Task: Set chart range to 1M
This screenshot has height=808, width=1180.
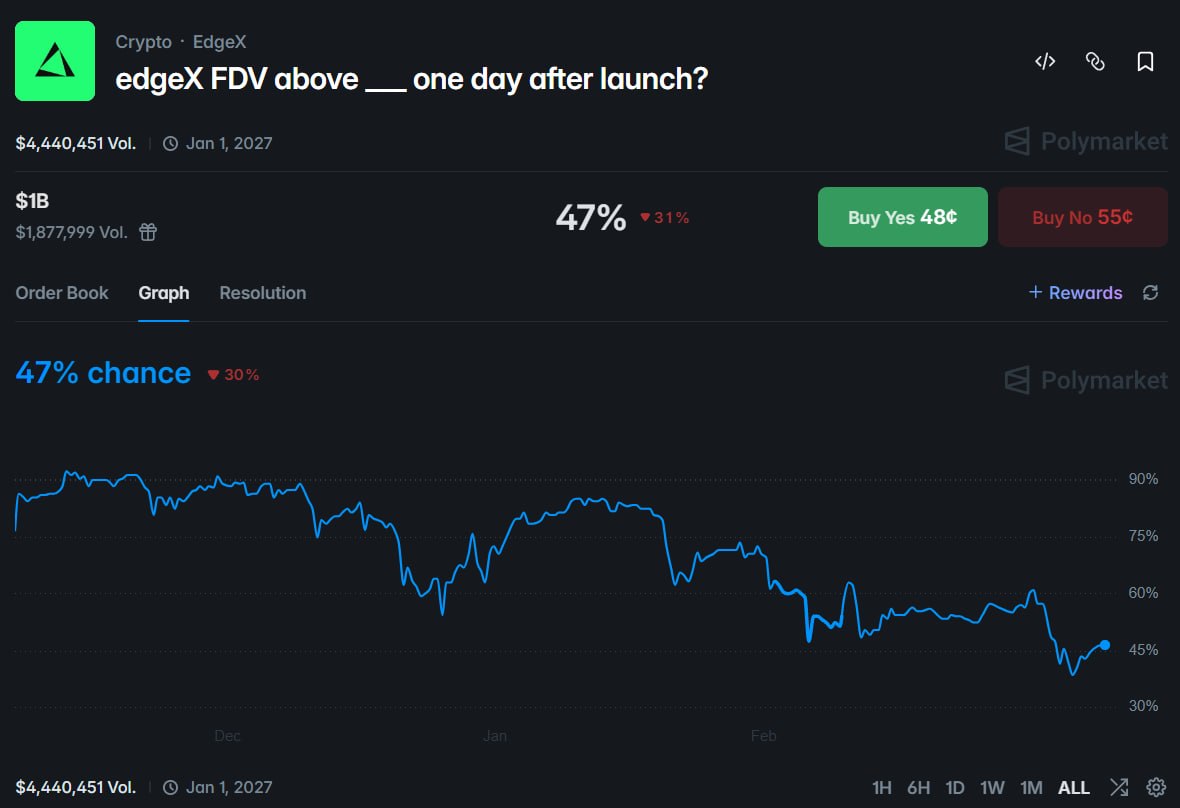Action: click(1031, 788)
